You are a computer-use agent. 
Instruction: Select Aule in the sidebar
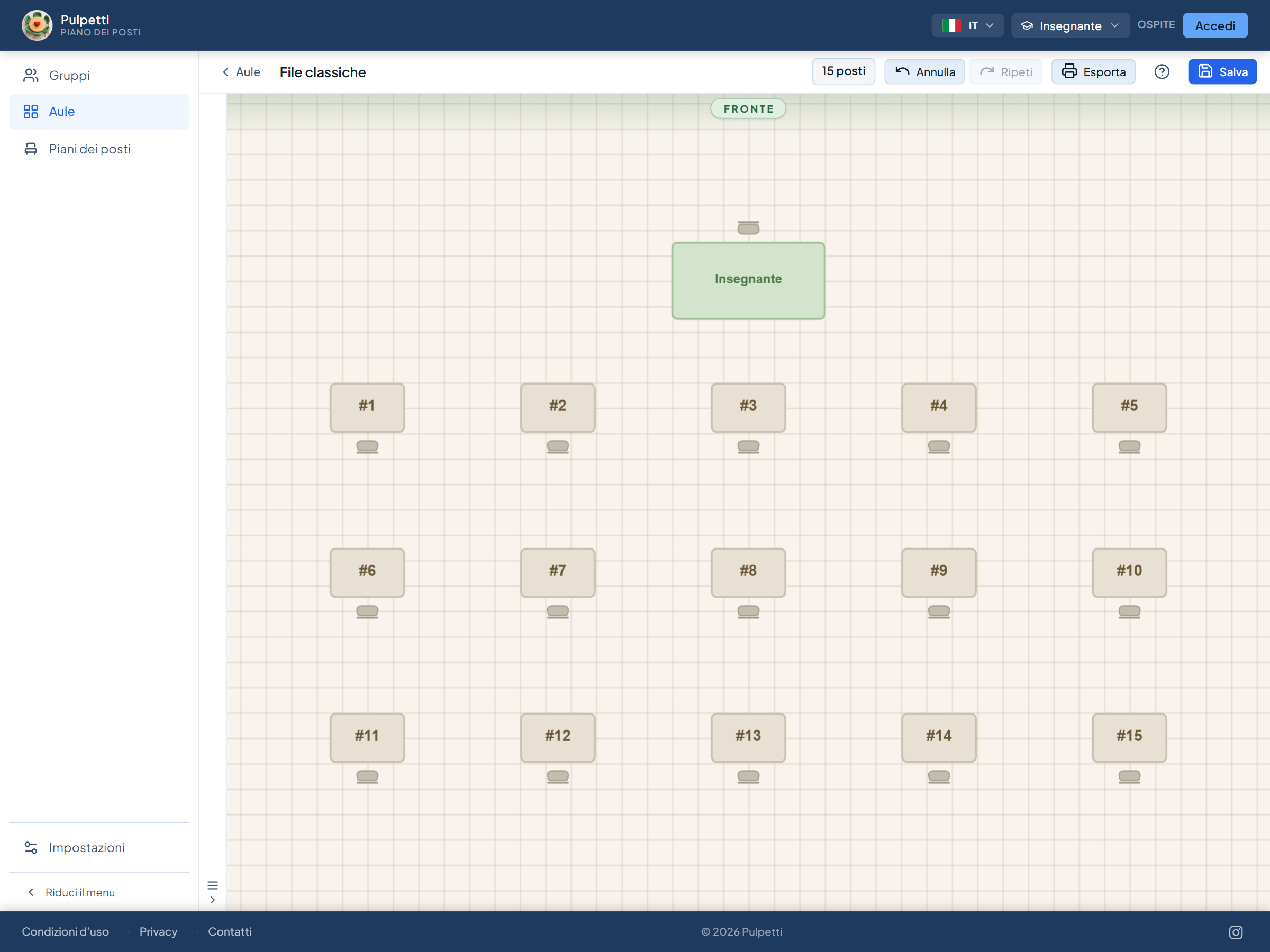(x=99, y=111)
